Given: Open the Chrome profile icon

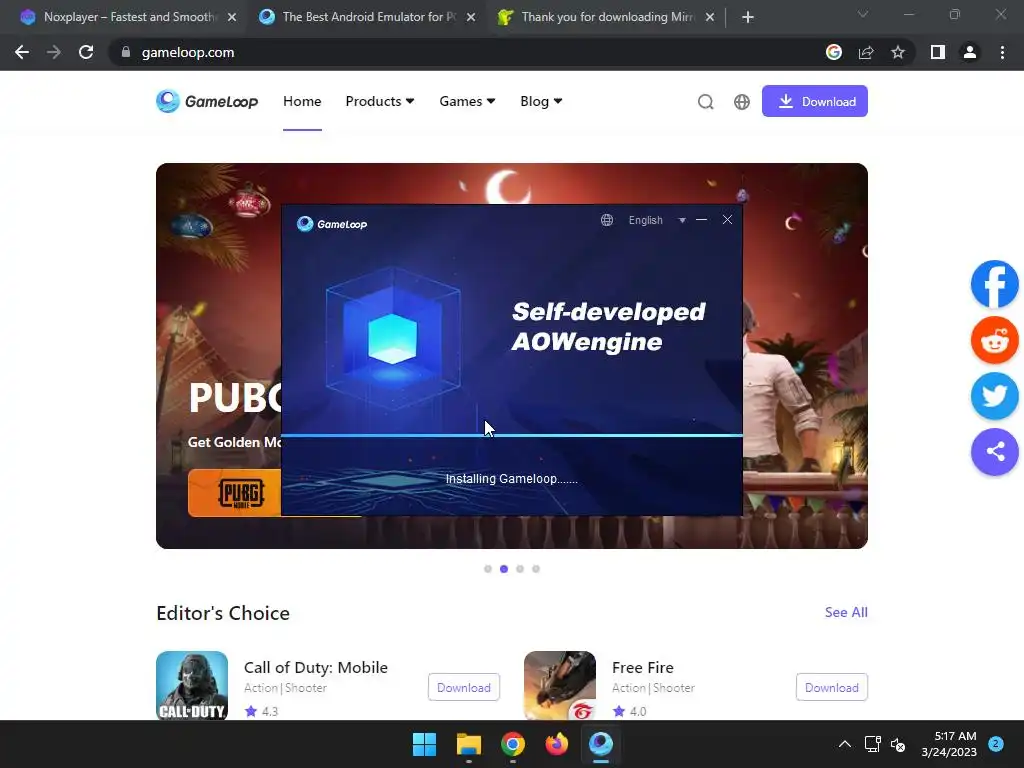Looking at the screenshot, I should click(970, 52).
